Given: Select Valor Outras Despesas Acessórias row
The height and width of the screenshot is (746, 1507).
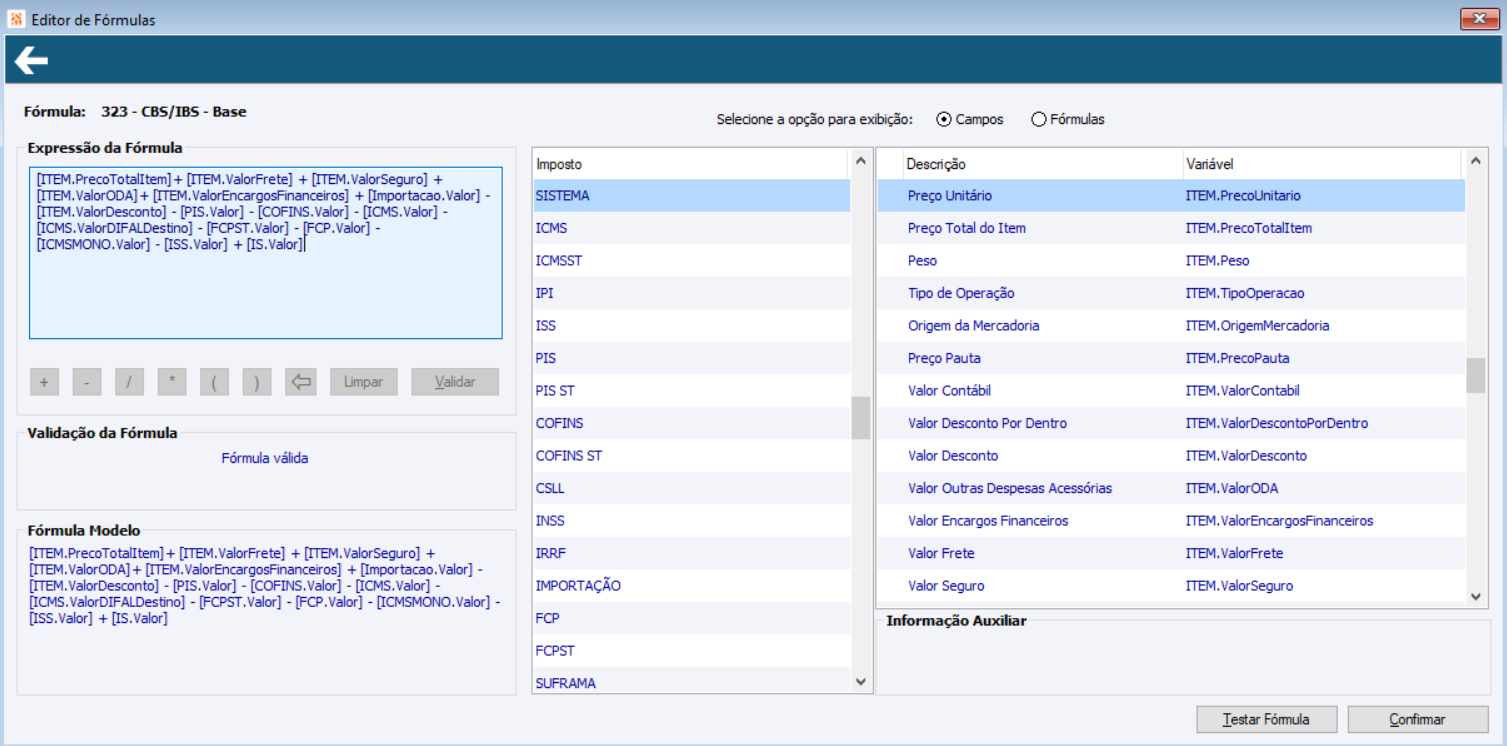Looking at the screenshot, I should pyautogui.click(x=1171, y=488).
